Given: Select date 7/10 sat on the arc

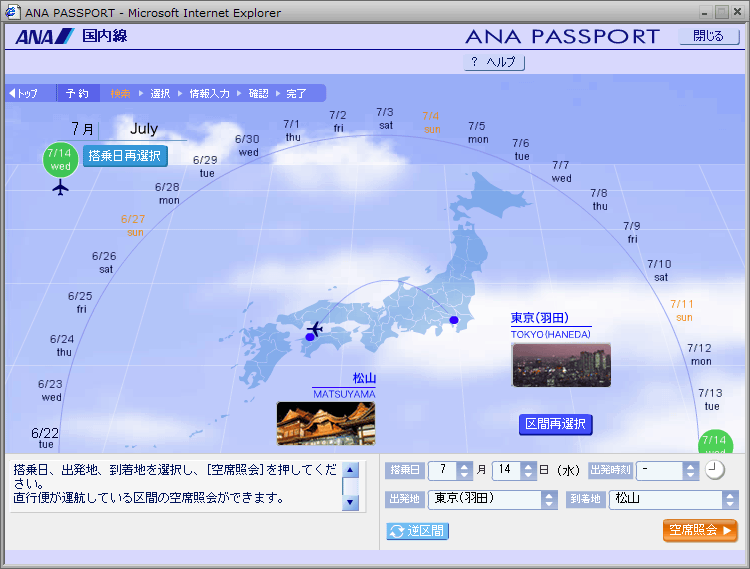Looking at the screenshot, I should [x=660, y=271].
